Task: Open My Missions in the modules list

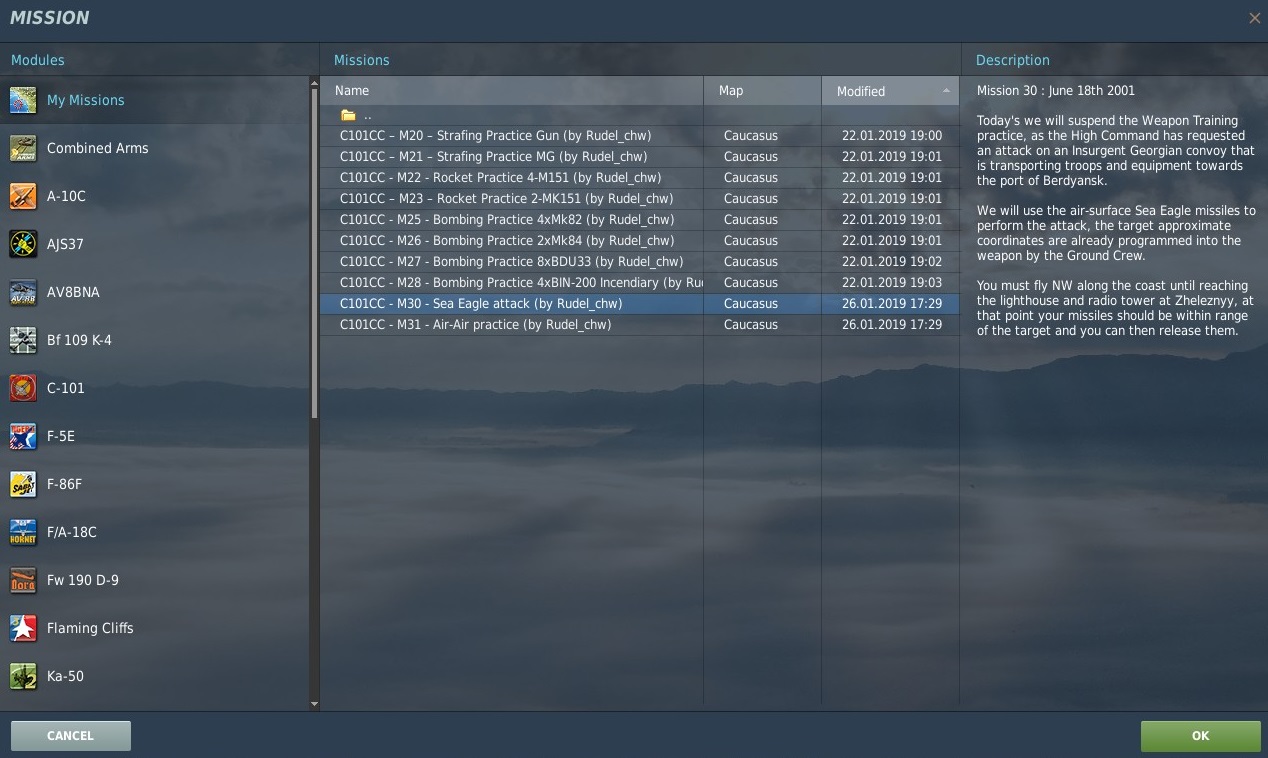Action: click(85, 100)
